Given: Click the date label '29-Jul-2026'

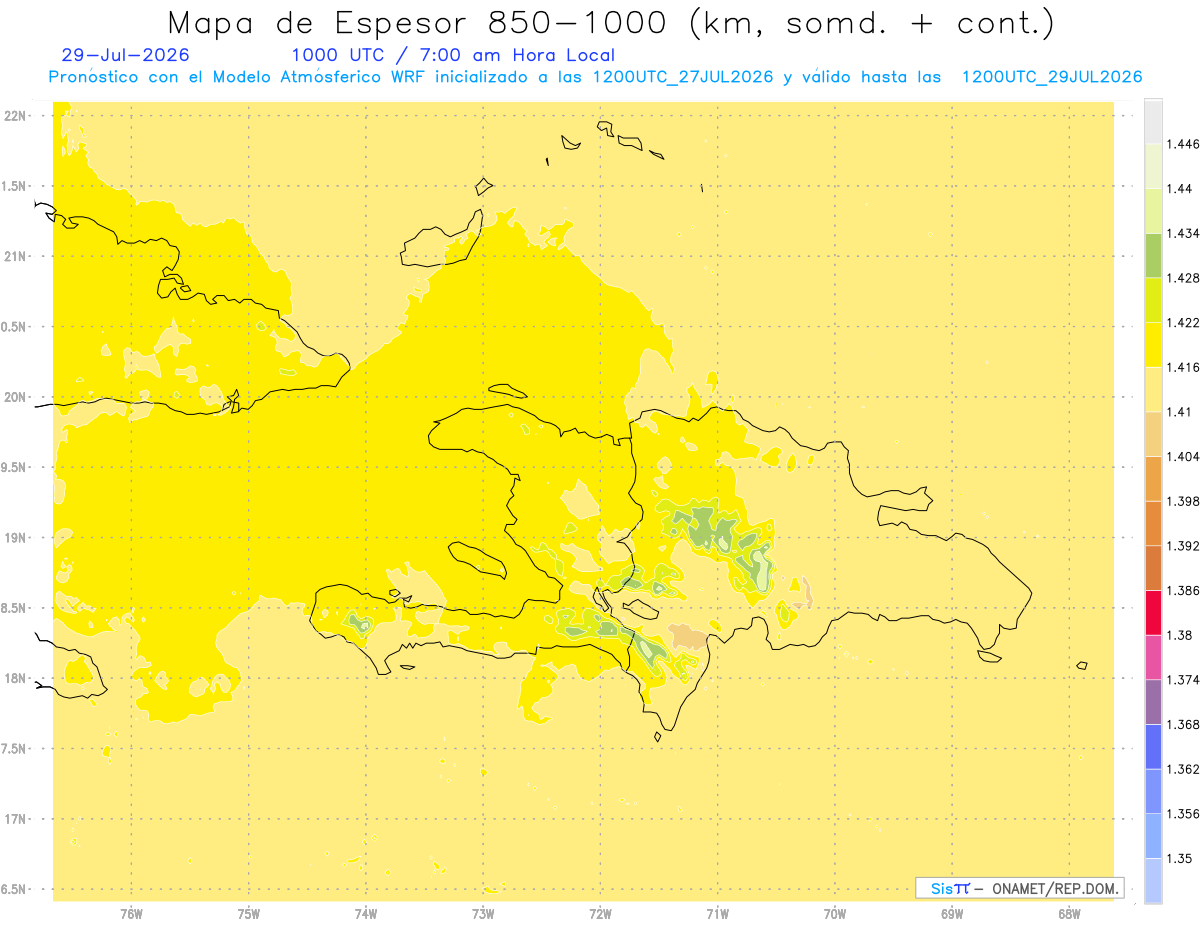Looking at the screenshot, I should point(125,56).
